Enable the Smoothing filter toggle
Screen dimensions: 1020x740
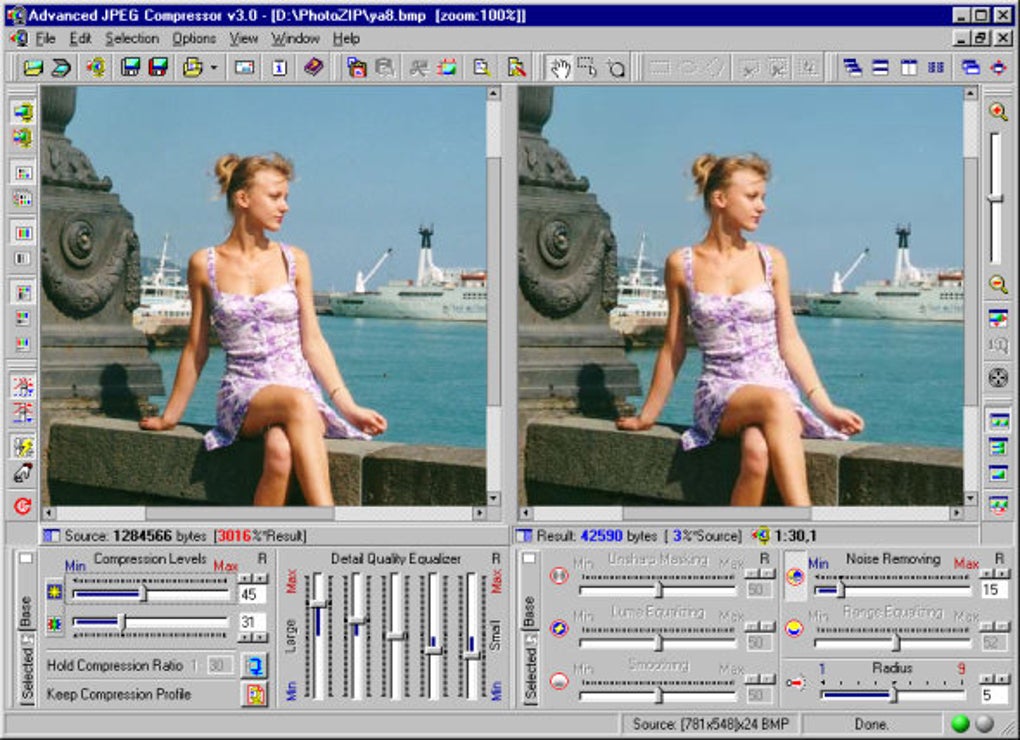click(559, 682)
